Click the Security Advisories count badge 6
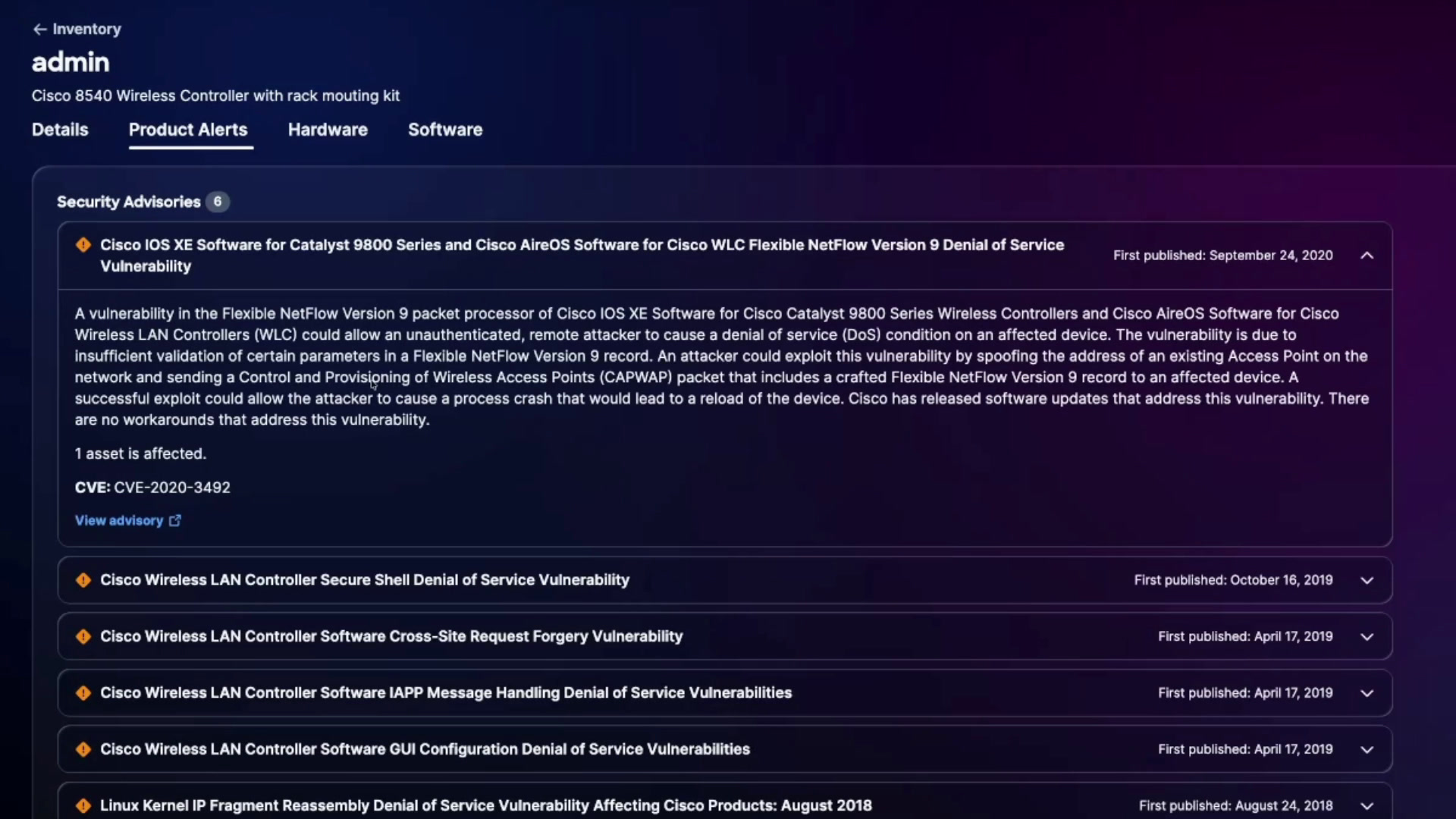The width and height of the screenshot is (1456, 819). click(218, 202)
